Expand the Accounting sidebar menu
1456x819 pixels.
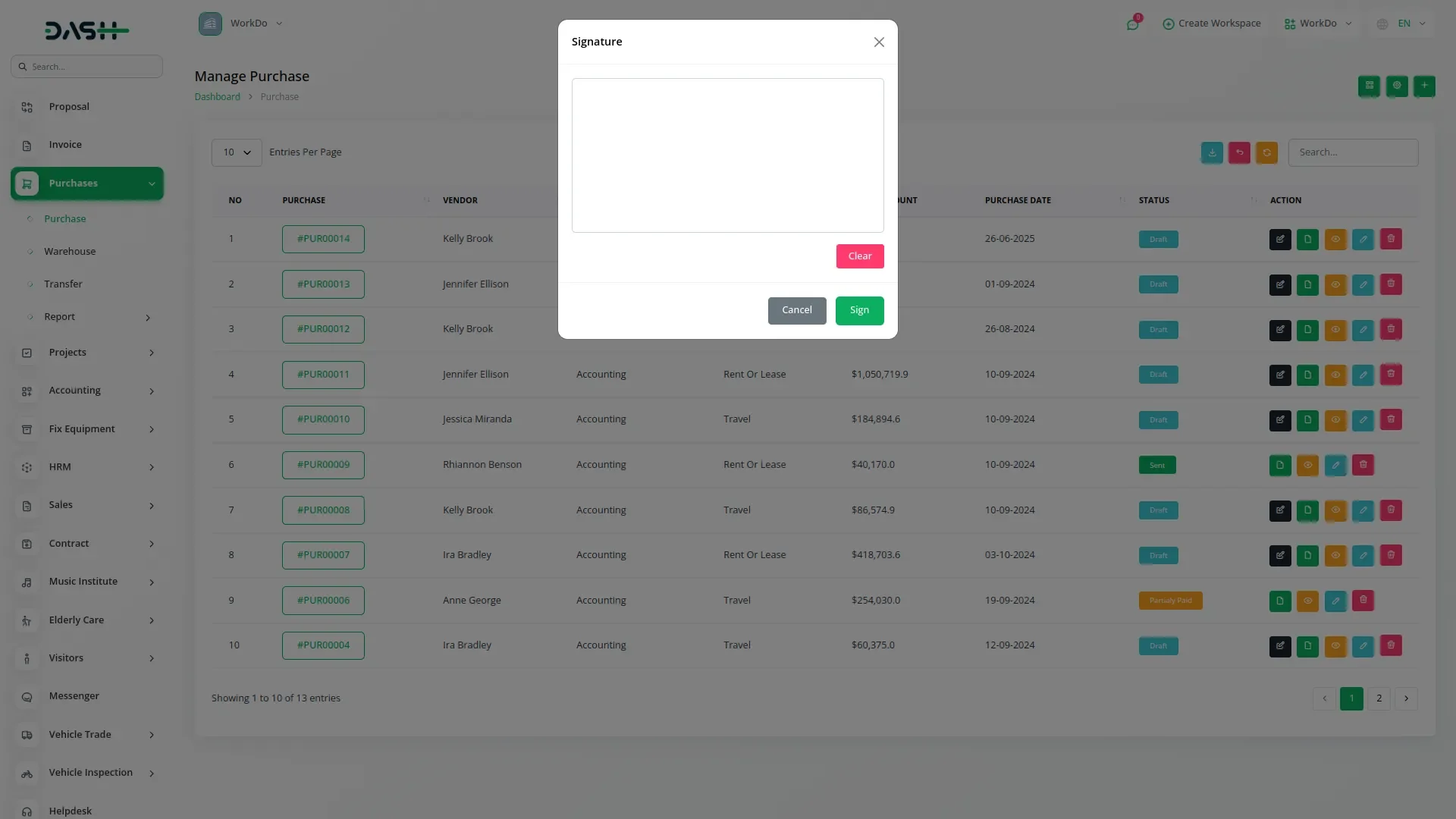pos(87,391)
